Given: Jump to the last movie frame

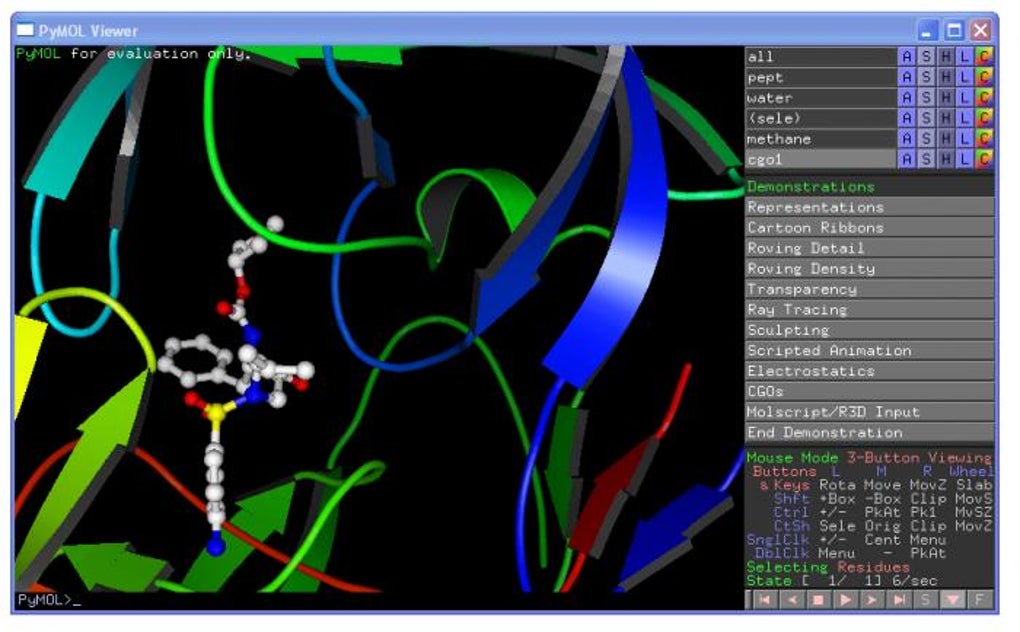Looking at the screenshot, I should 898,599.
